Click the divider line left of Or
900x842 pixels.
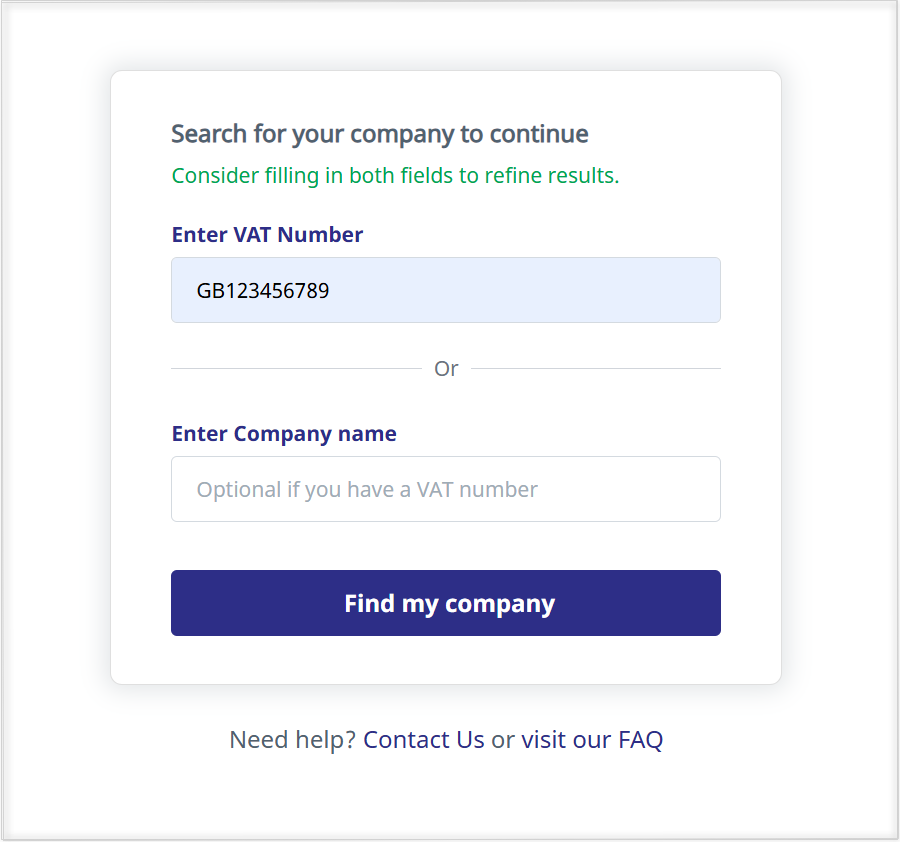[x=295, y=369]
